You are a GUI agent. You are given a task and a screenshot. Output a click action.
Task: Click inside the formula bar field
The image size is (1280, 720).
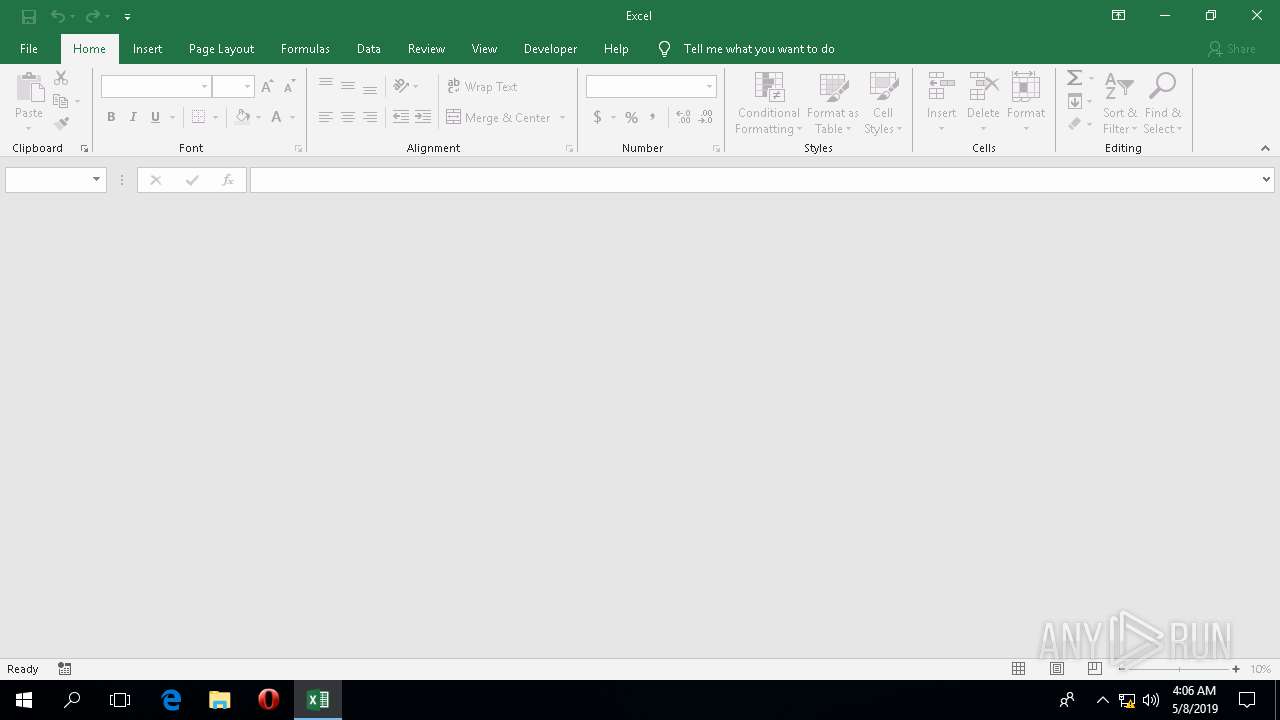[754, 180]
